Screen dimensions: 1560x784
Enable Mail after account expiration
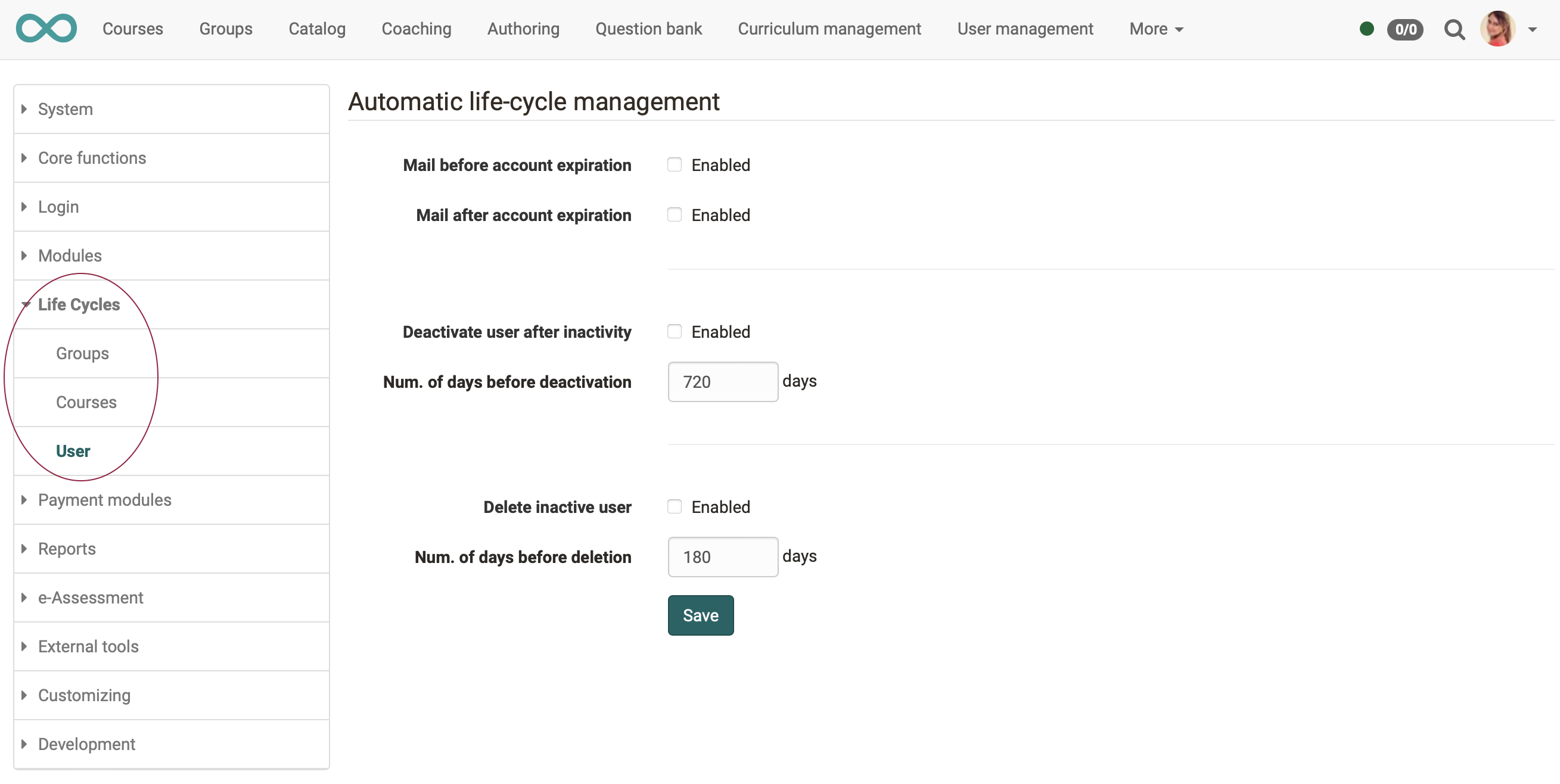pos(674,214)
